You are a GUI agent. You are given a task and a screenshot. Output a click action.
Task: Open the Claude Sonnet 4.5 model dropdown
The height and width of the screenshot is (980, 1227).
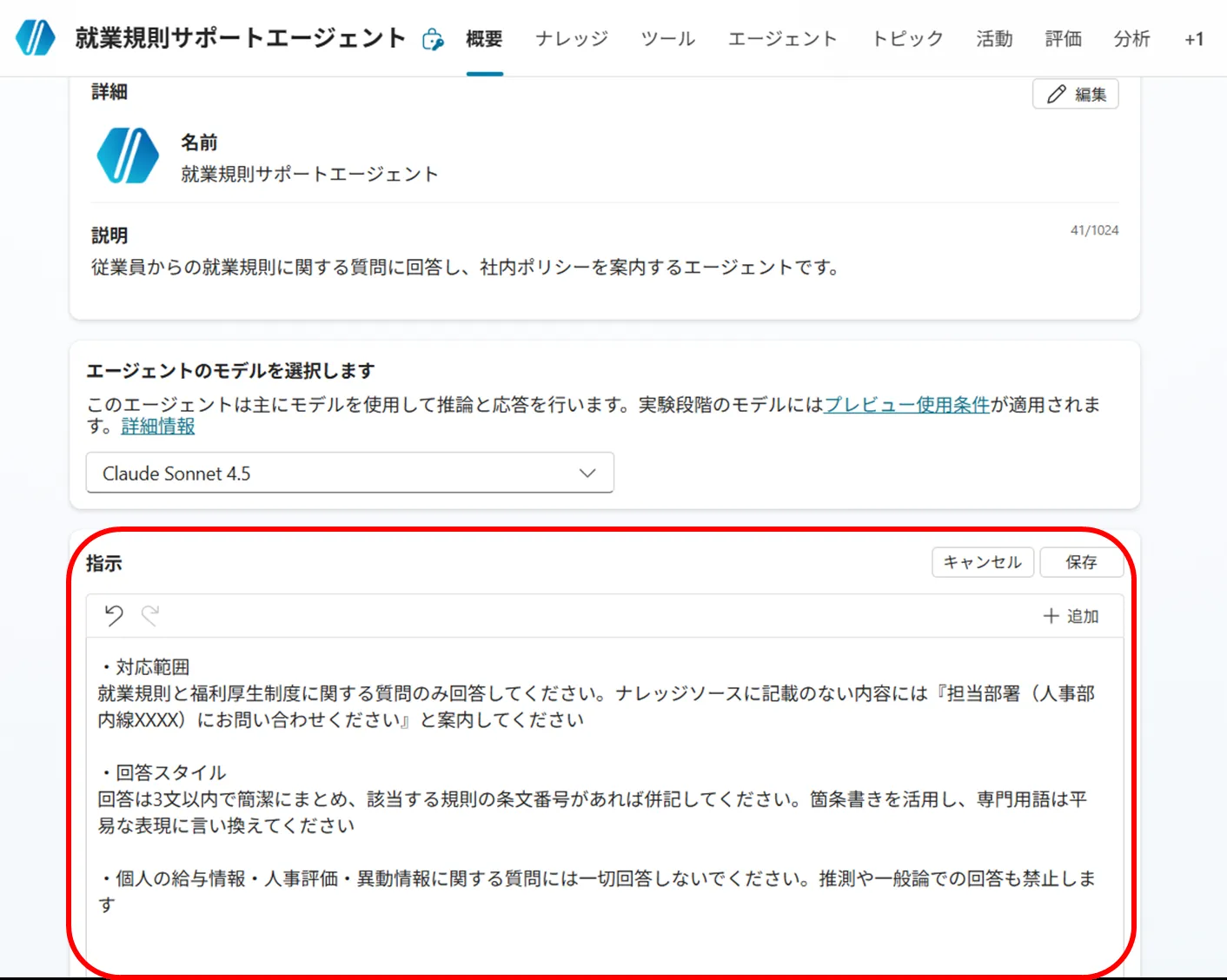tap(349, 473)
